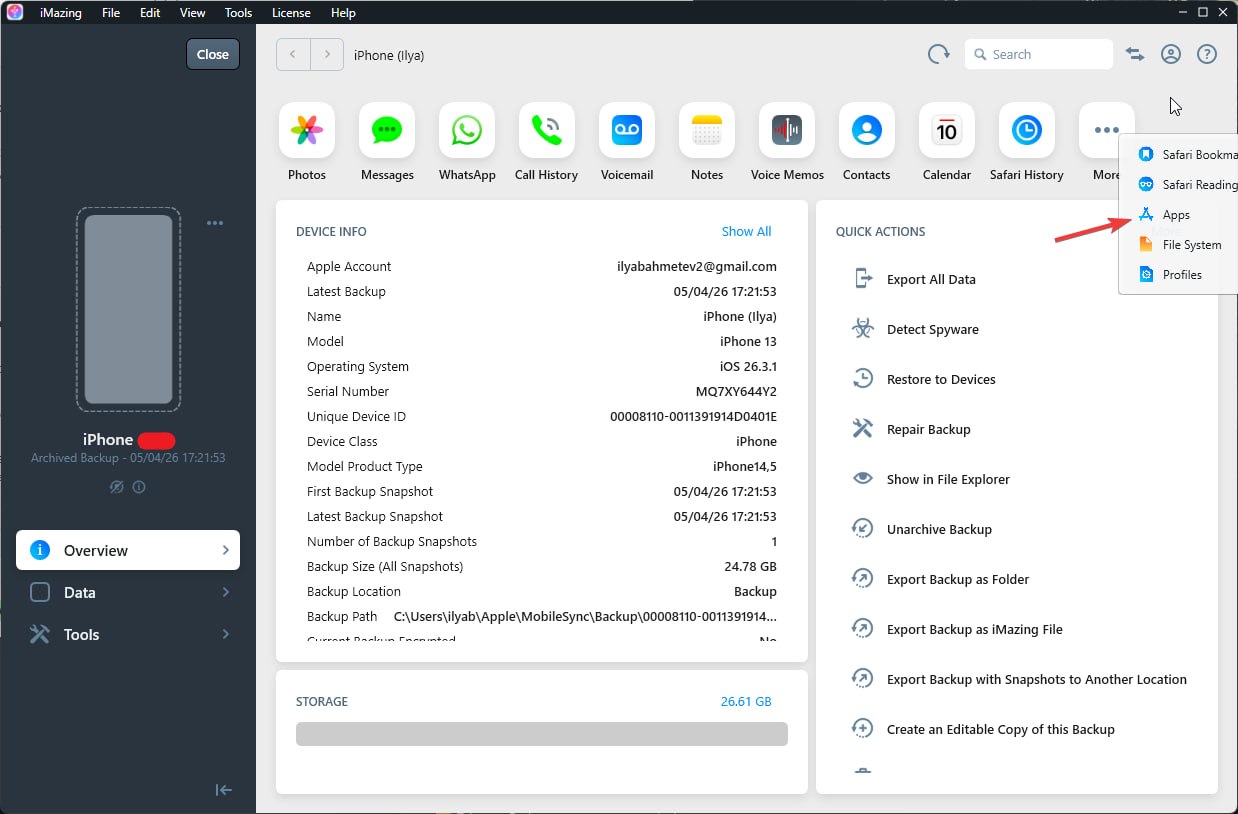Open the Voicemail icon
Image resolution: width=1238 pixels, height=814 pixels.
[x=627, y=130]
